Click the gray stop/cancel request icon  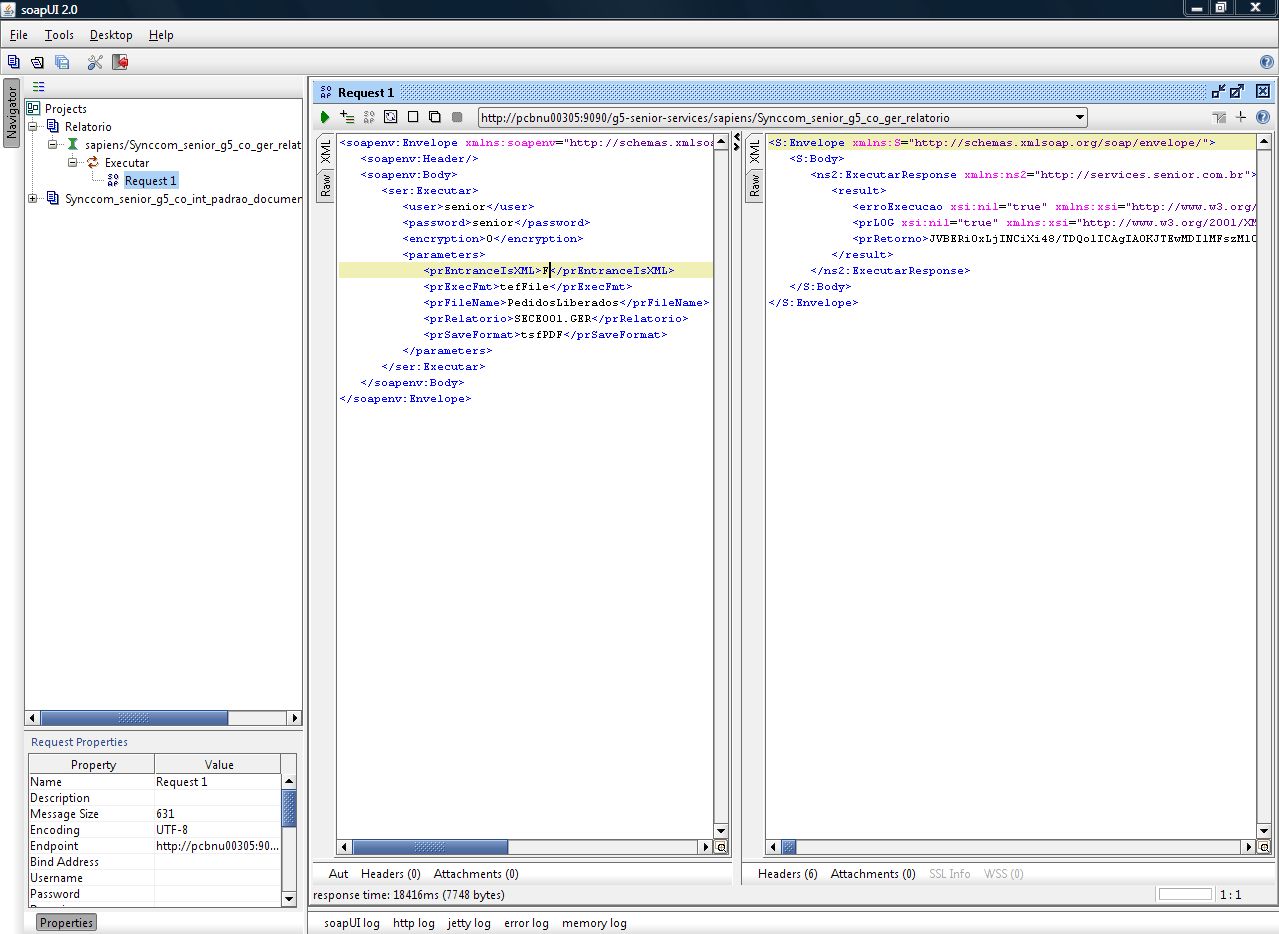tap(457, 117)
